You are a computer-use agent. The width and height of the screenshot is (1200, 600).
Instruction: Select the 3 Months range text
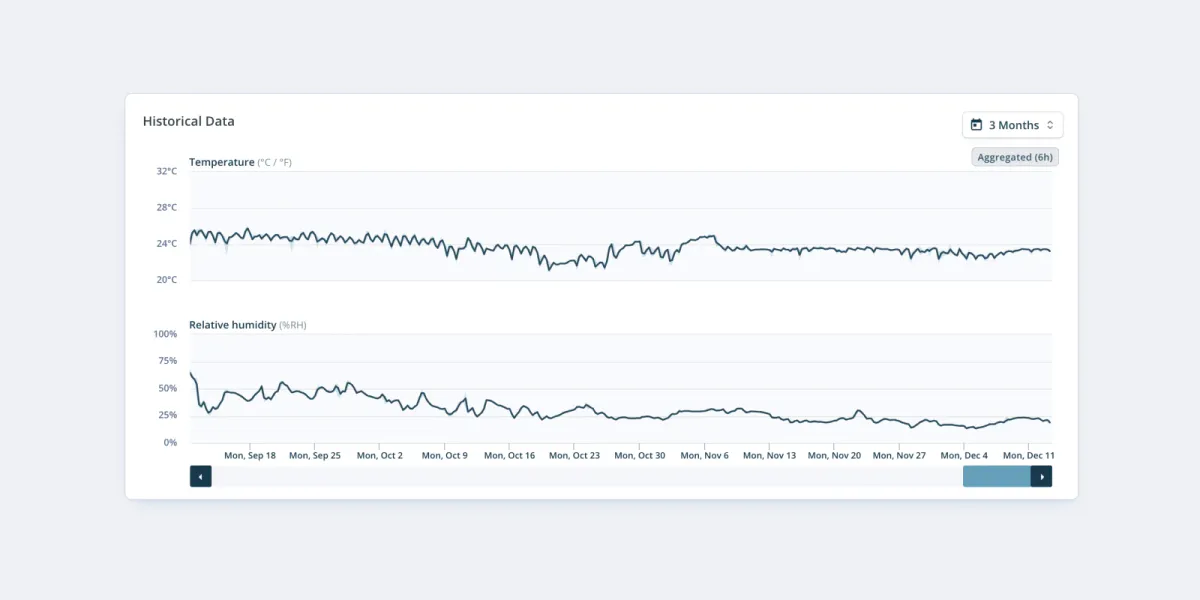point(1013,125)
